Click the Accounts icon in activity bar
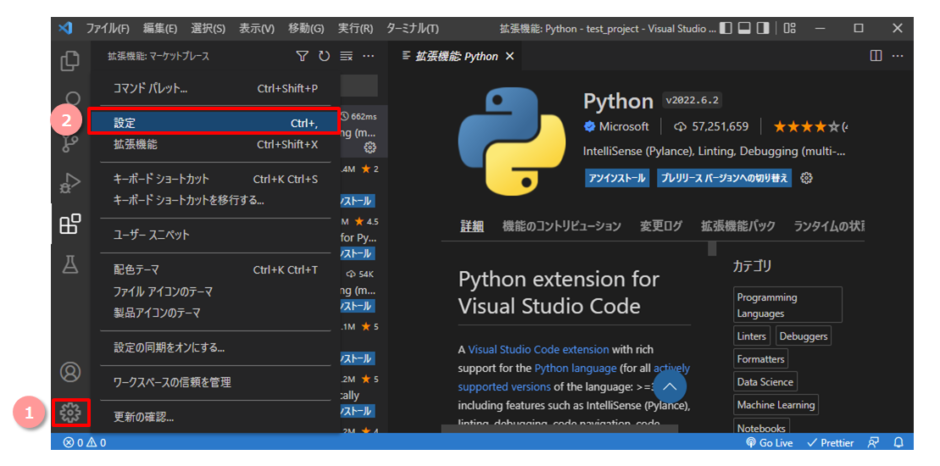 [70, 372]
